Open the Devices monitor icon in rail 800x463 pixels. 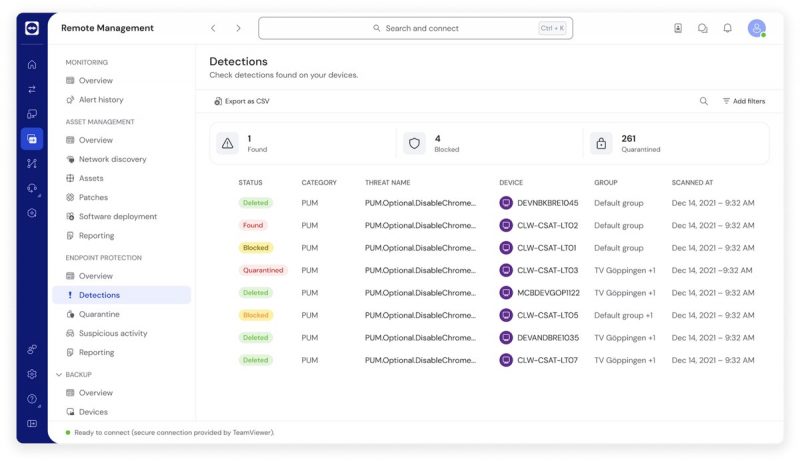(x=32, y=114)
